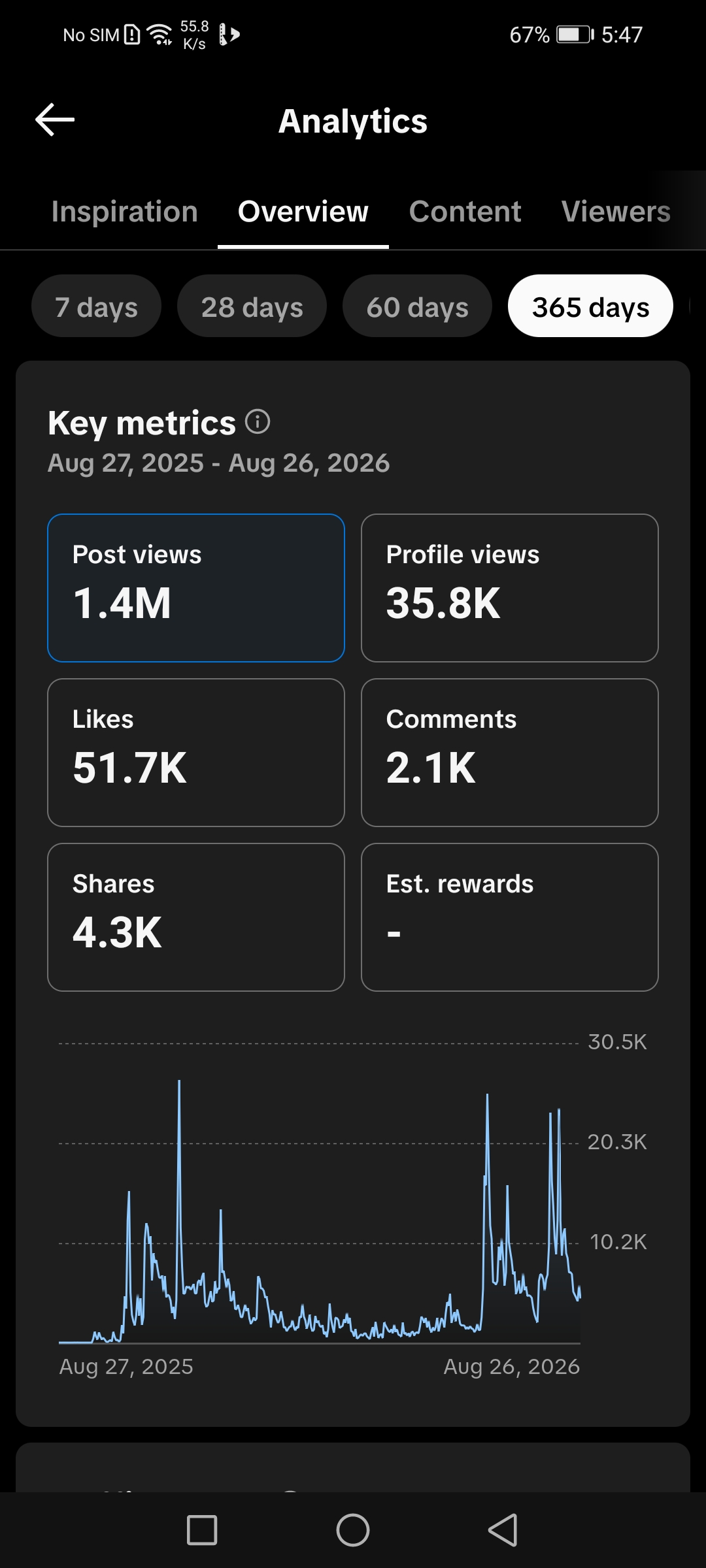The image size is (706, 1568).
Task: Select the 7 days range
Action: (96, 306)
